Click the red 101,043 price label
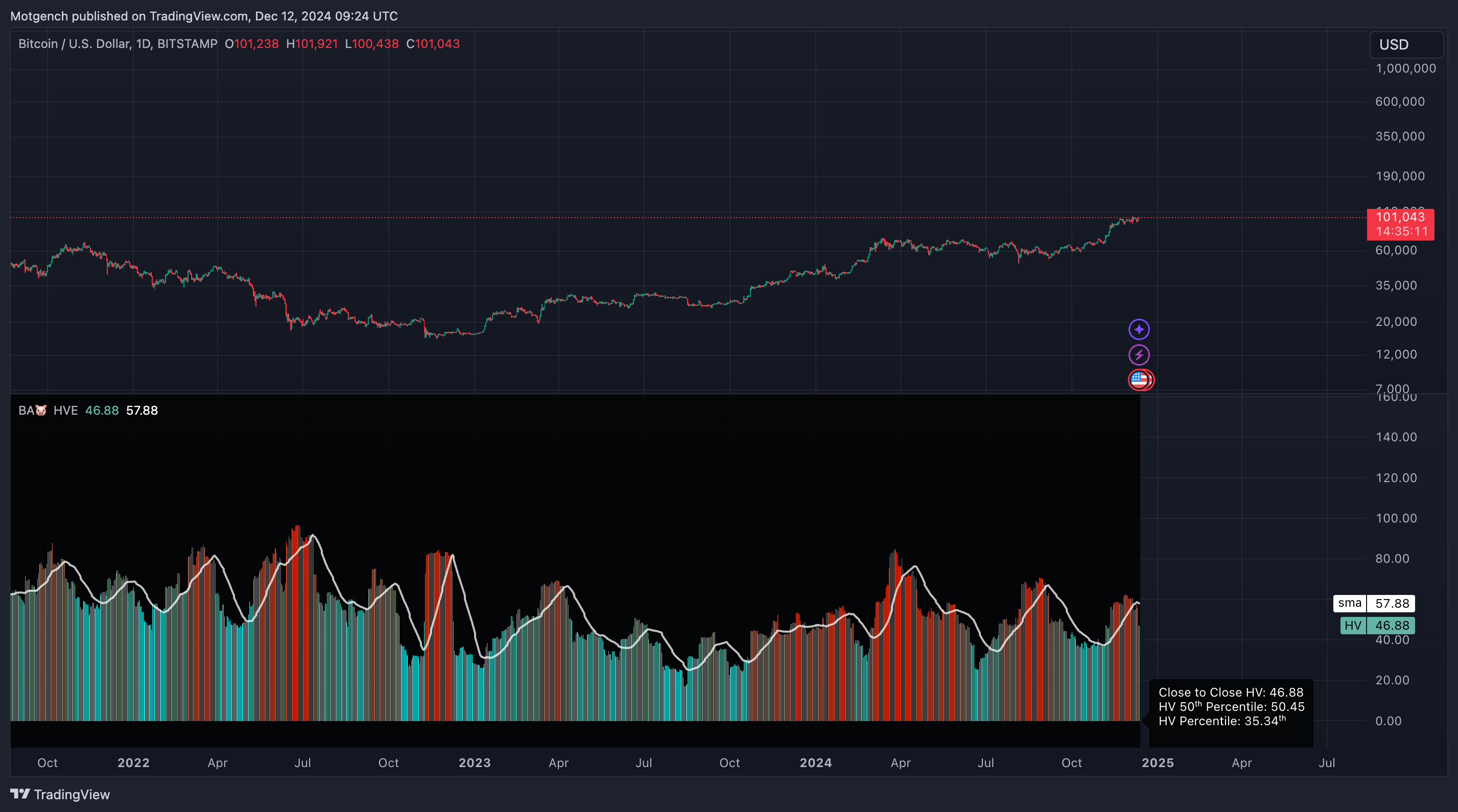Screen dimensions: 1458x812 1400,224
